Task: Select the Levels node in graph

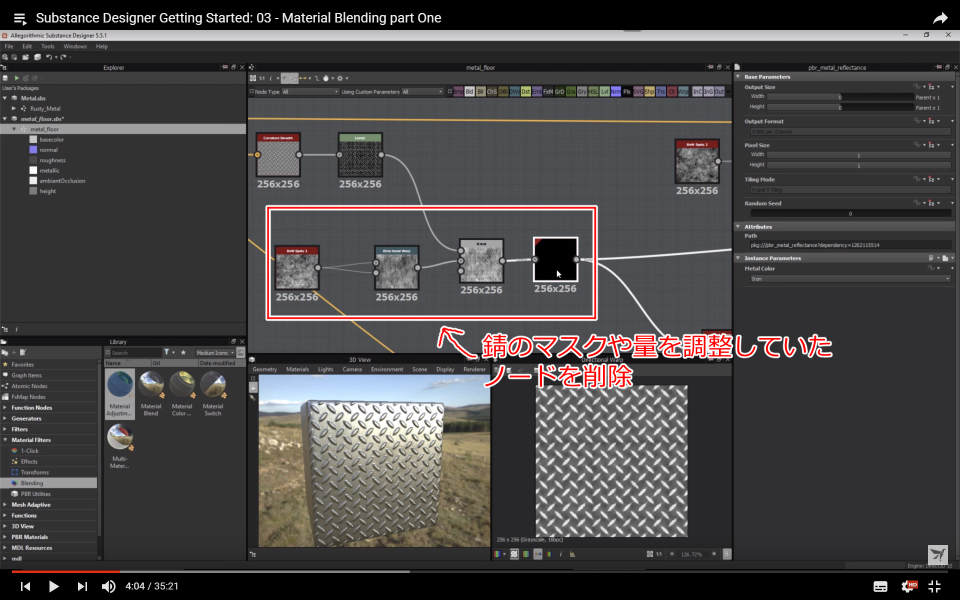Action: (x=360, y=155)
